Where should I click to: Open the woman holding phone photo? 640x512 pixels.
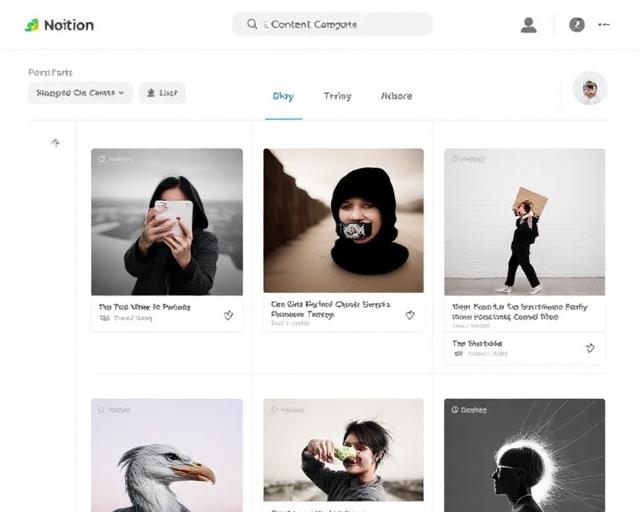point(167,222)
